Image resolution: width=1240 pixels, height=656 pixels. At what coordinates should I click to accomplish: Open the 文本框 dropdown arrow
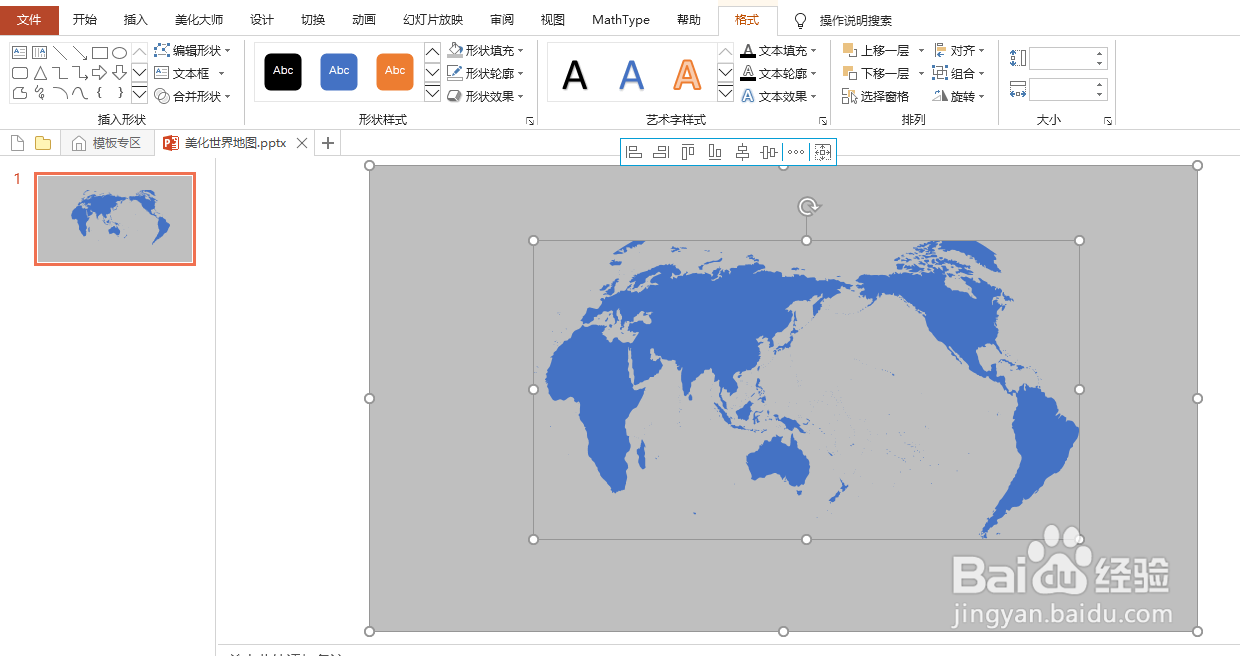coord(222,73)
